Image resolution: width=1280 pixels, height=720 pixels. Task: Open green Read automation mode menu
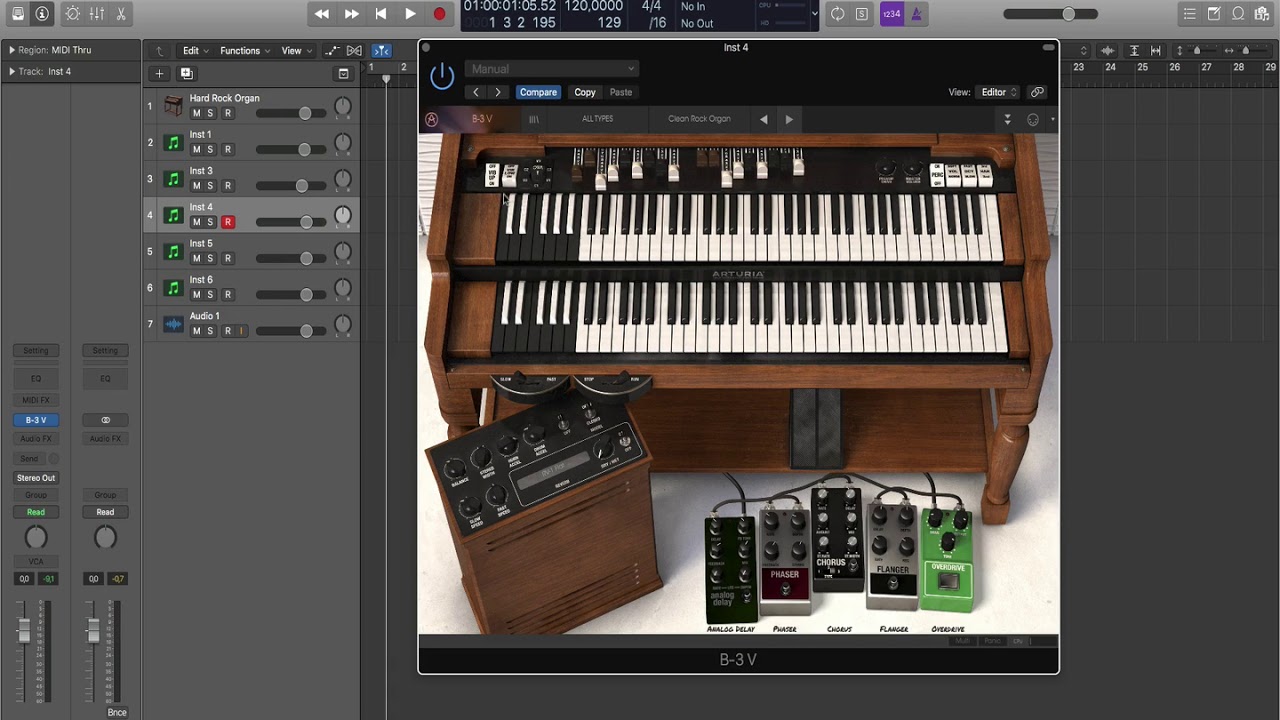[x=36, y=512]
